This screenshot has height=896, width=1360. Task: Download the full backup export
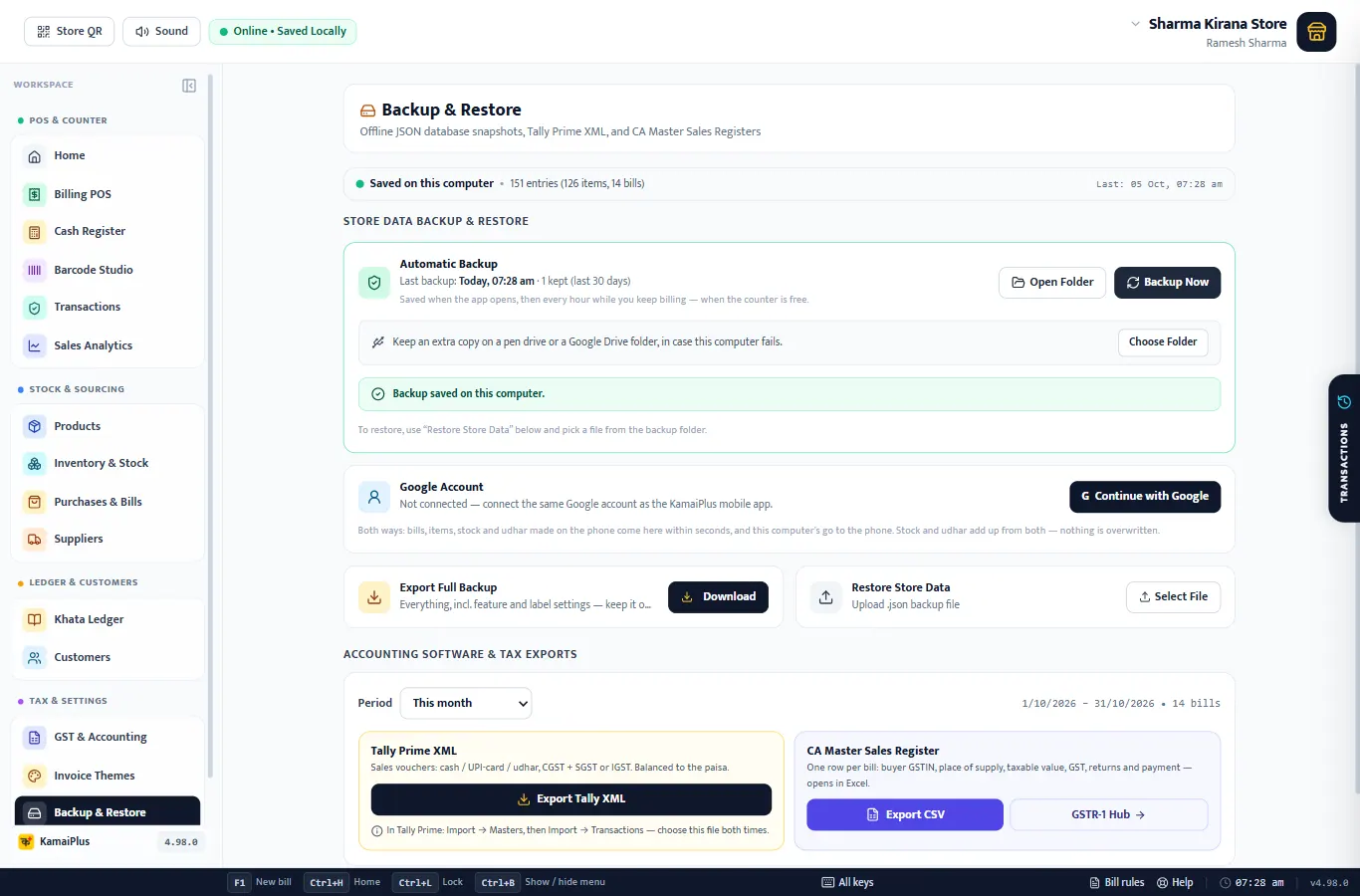(718, 597)
